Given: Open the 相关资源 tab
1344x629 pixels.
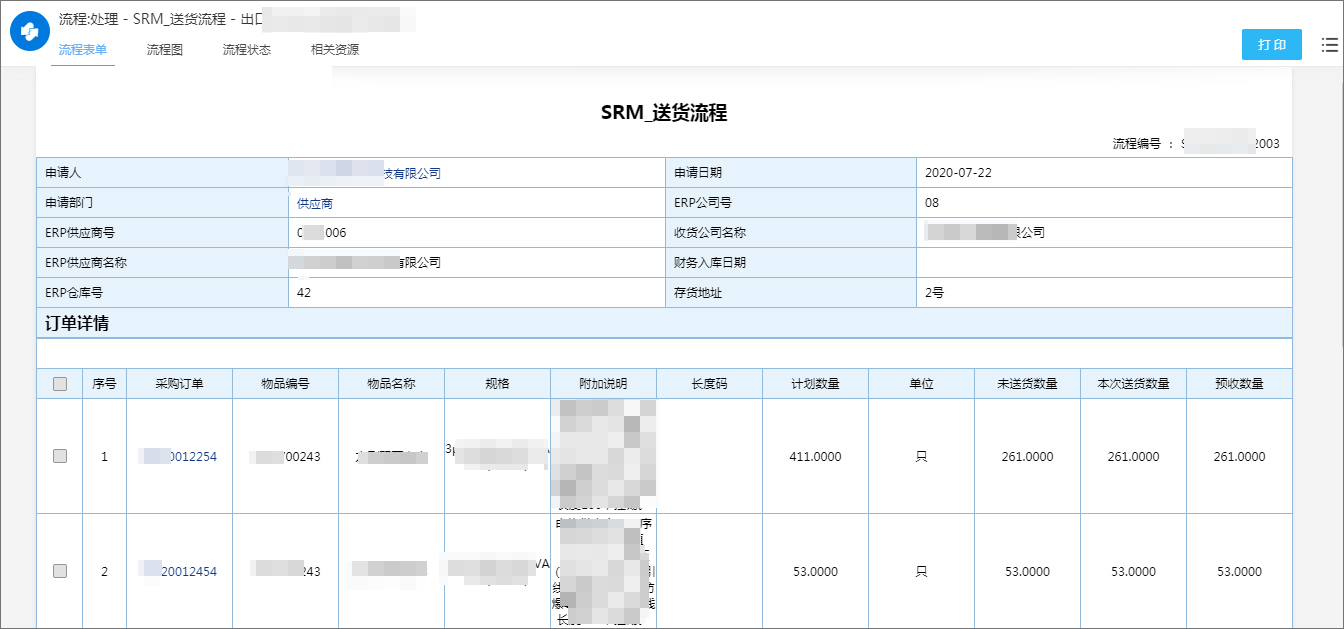Looking at the screenshot, I should coord(335,48).
